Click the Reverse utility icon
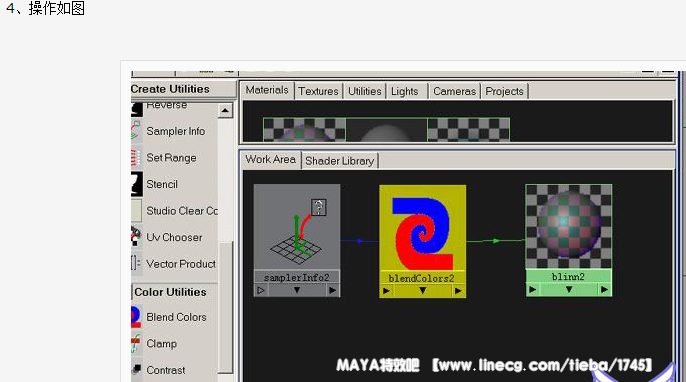 (137, 109)
